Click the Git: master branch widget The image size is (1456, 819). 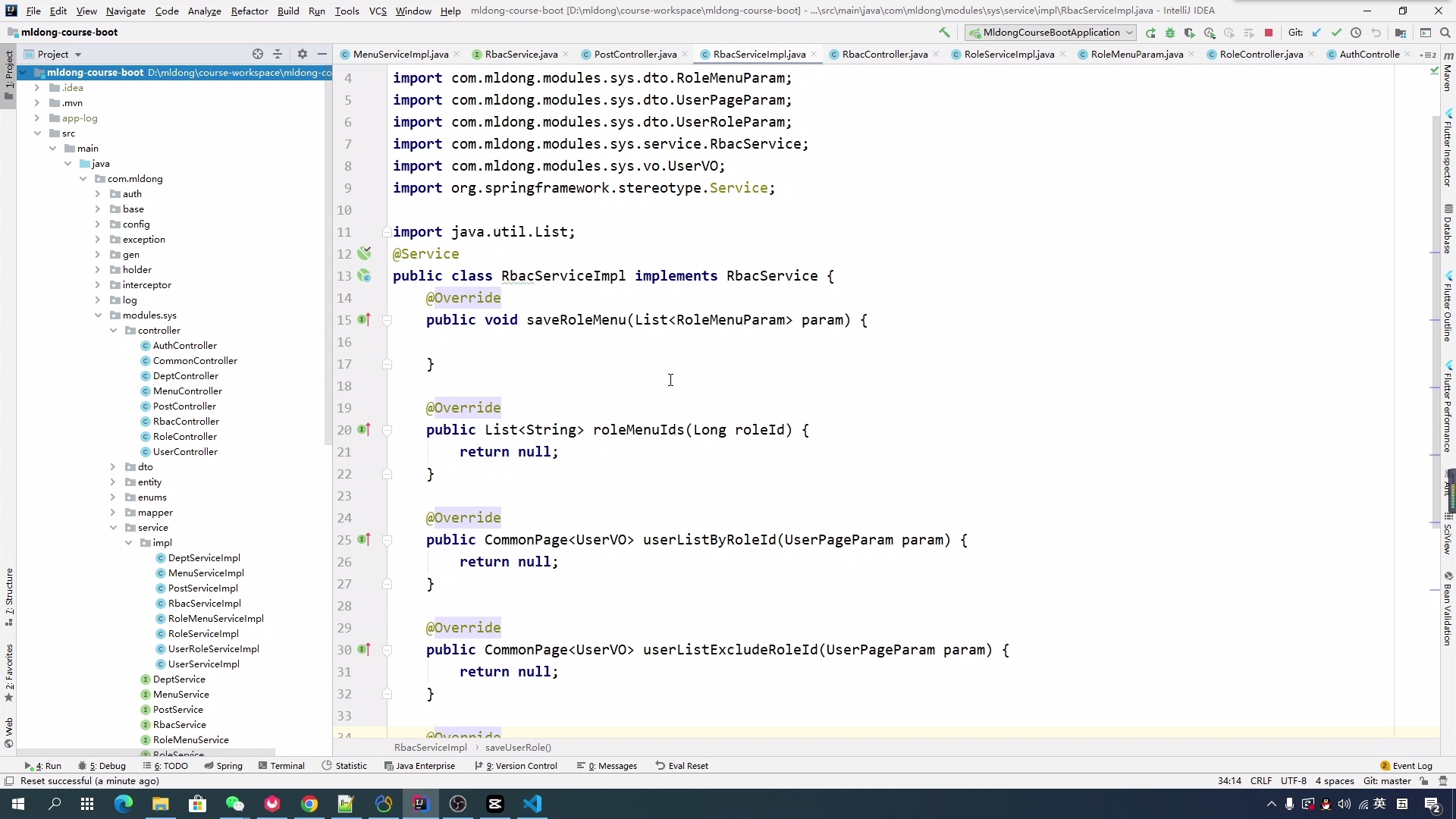point(1386,781)
